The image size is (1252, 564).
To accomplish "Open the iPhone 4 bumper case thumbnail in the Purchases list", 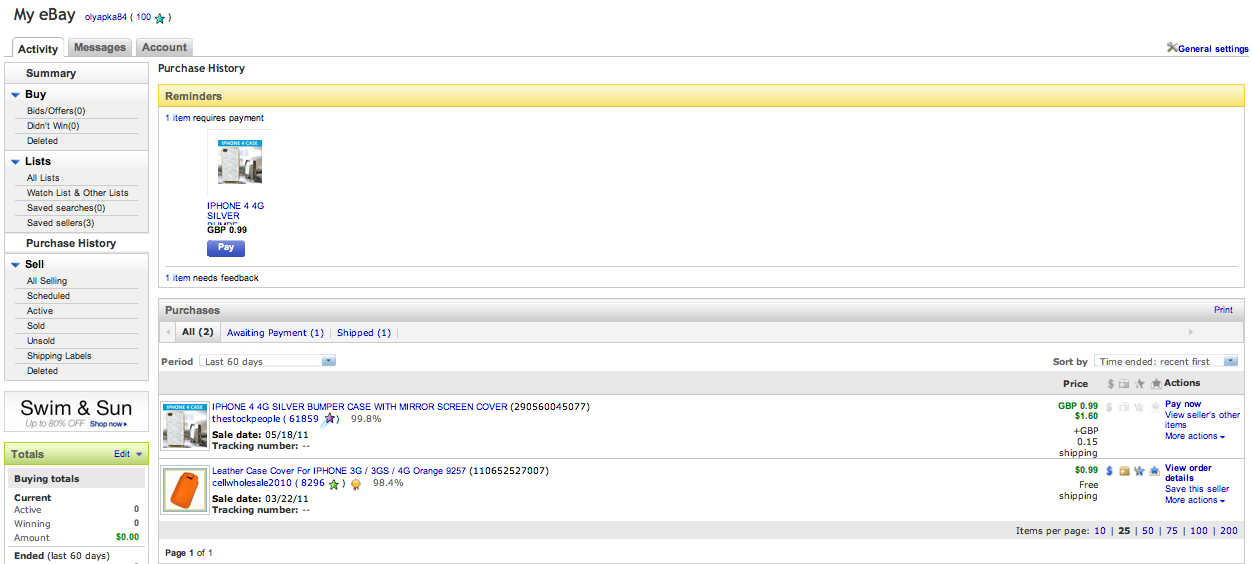I will tap(185, 425).
